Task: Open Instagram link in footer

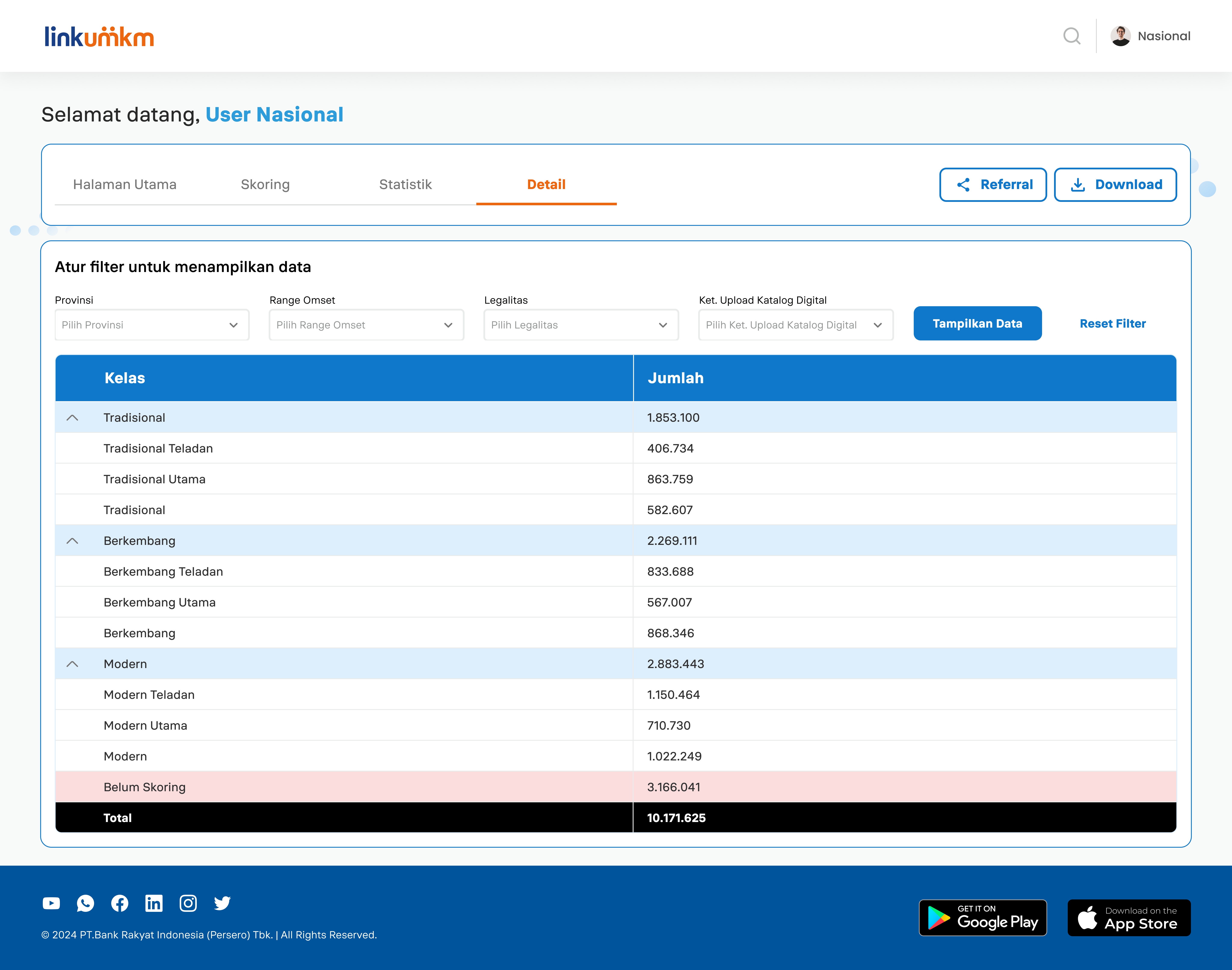Action: 188,903
